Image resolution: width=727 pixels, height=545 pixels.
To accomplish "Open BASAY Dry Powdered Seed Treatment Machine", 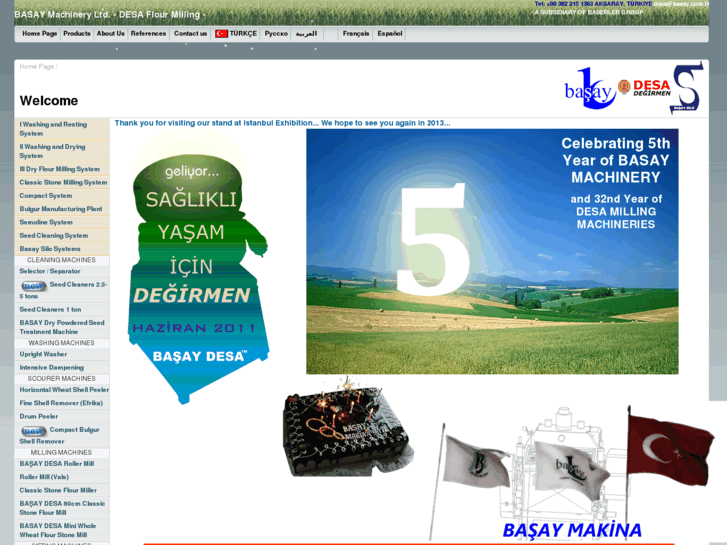I will tap(62, 327).
